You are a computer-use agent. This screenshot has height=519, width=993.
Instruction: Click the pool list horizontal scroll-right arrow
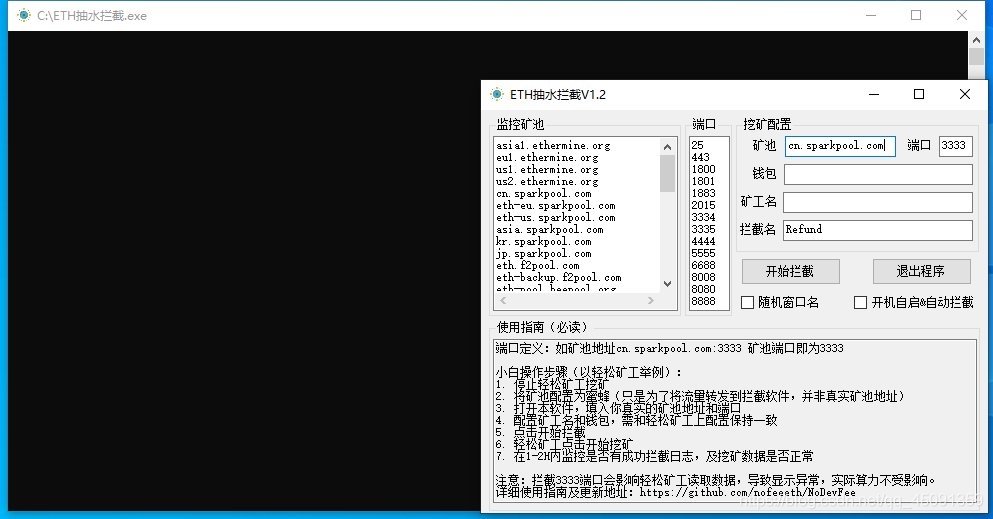coord(651,301)
